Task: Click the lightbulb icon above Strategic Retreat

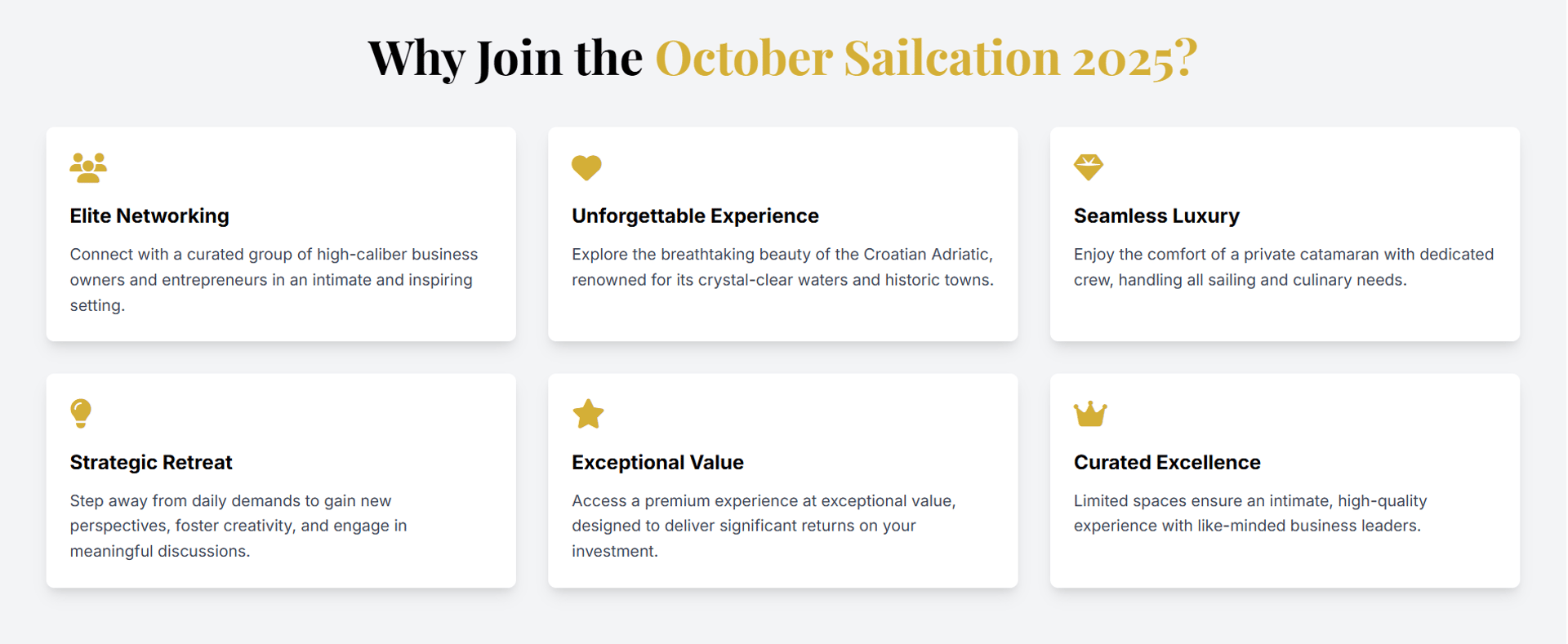Action: click(x=81, y=414)
